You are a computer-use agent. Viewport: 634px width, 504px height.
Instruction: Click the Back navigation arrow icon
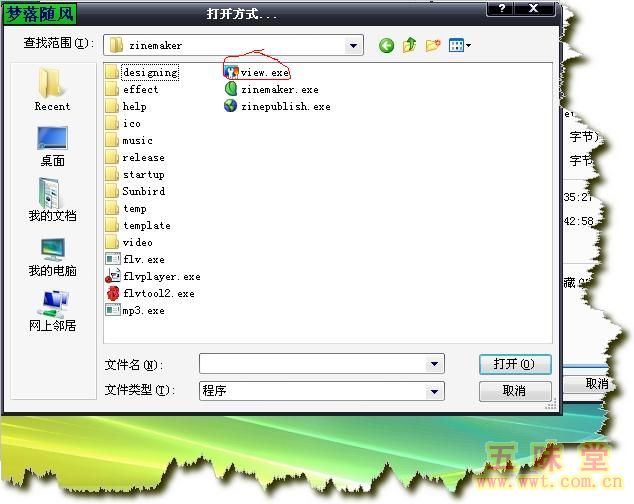[386, 45]
